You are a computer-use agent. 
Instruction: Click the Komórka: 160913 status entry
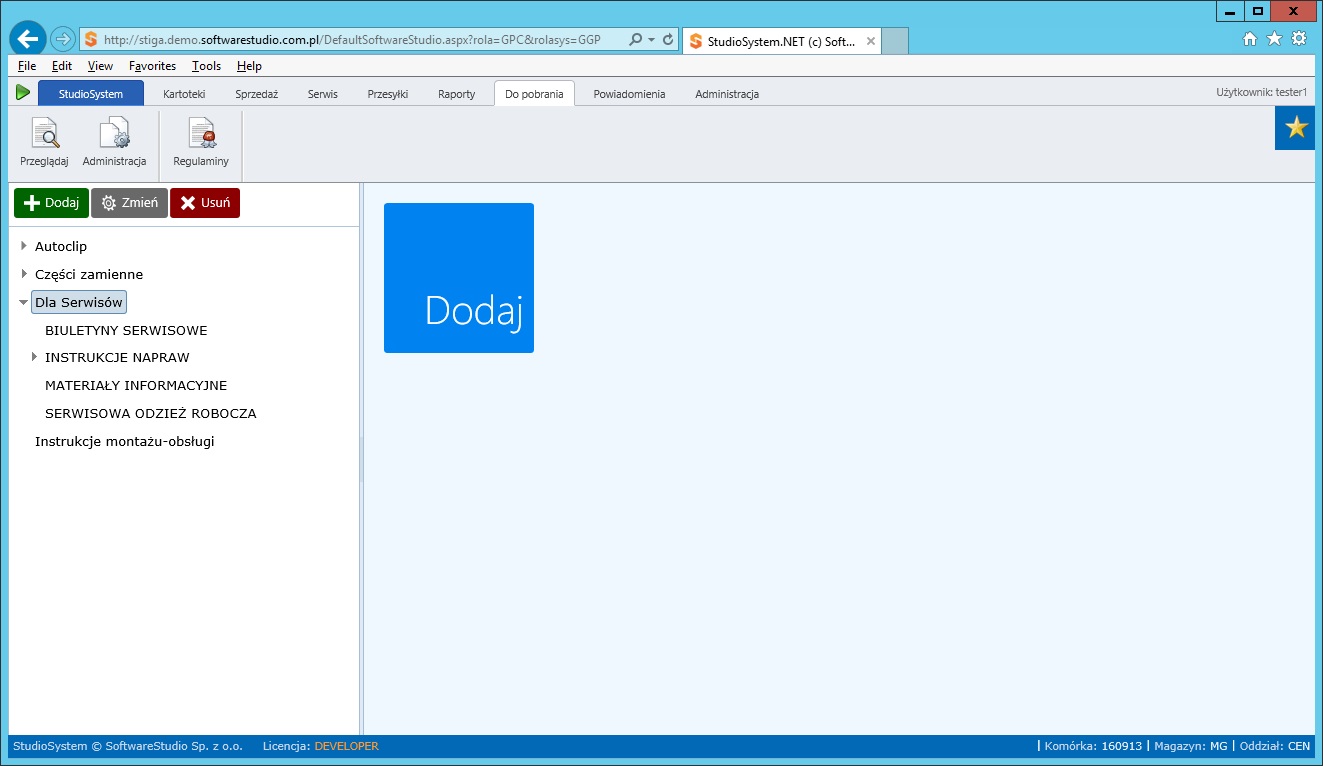click(x=1093, y=746)
